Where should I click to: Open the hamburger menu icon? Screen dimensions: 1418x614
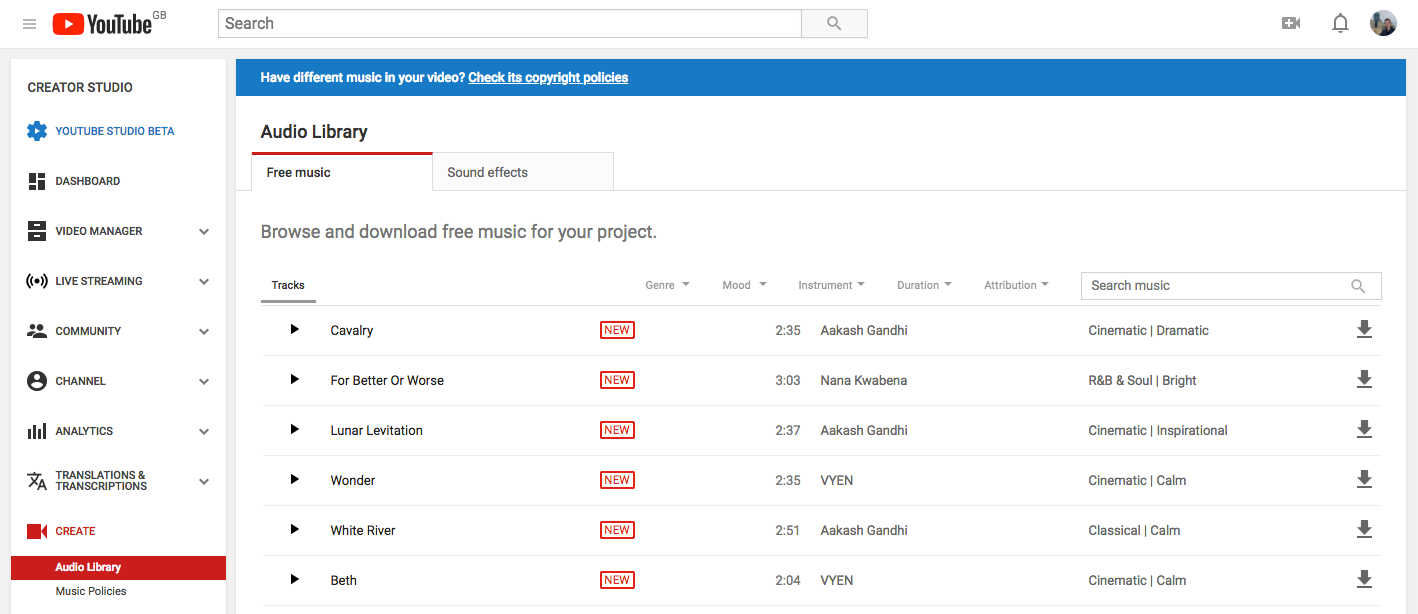29,23
